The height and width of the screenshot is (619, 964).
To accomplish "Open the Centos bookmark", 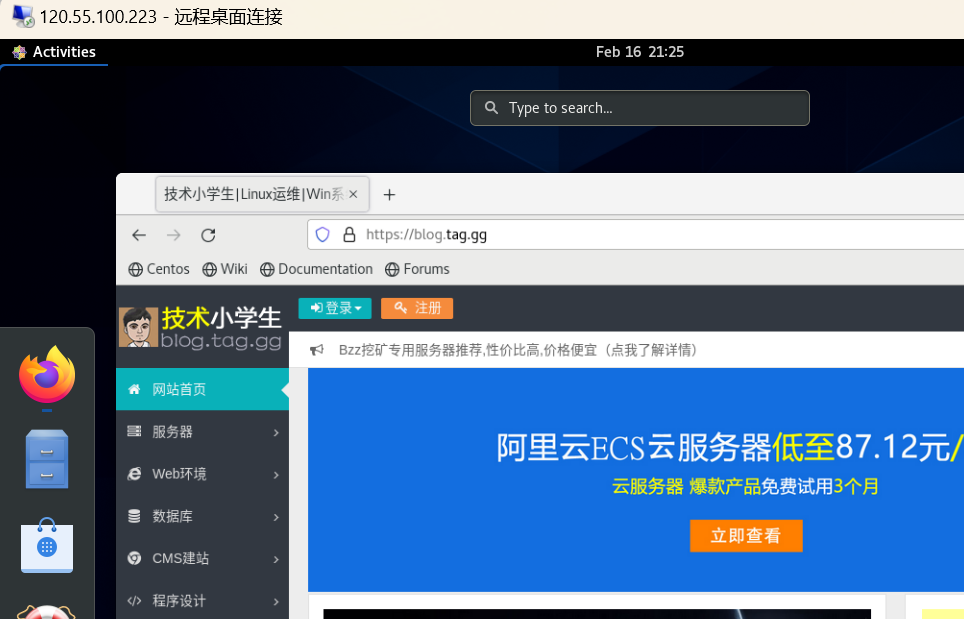I will tap(159, 269).
